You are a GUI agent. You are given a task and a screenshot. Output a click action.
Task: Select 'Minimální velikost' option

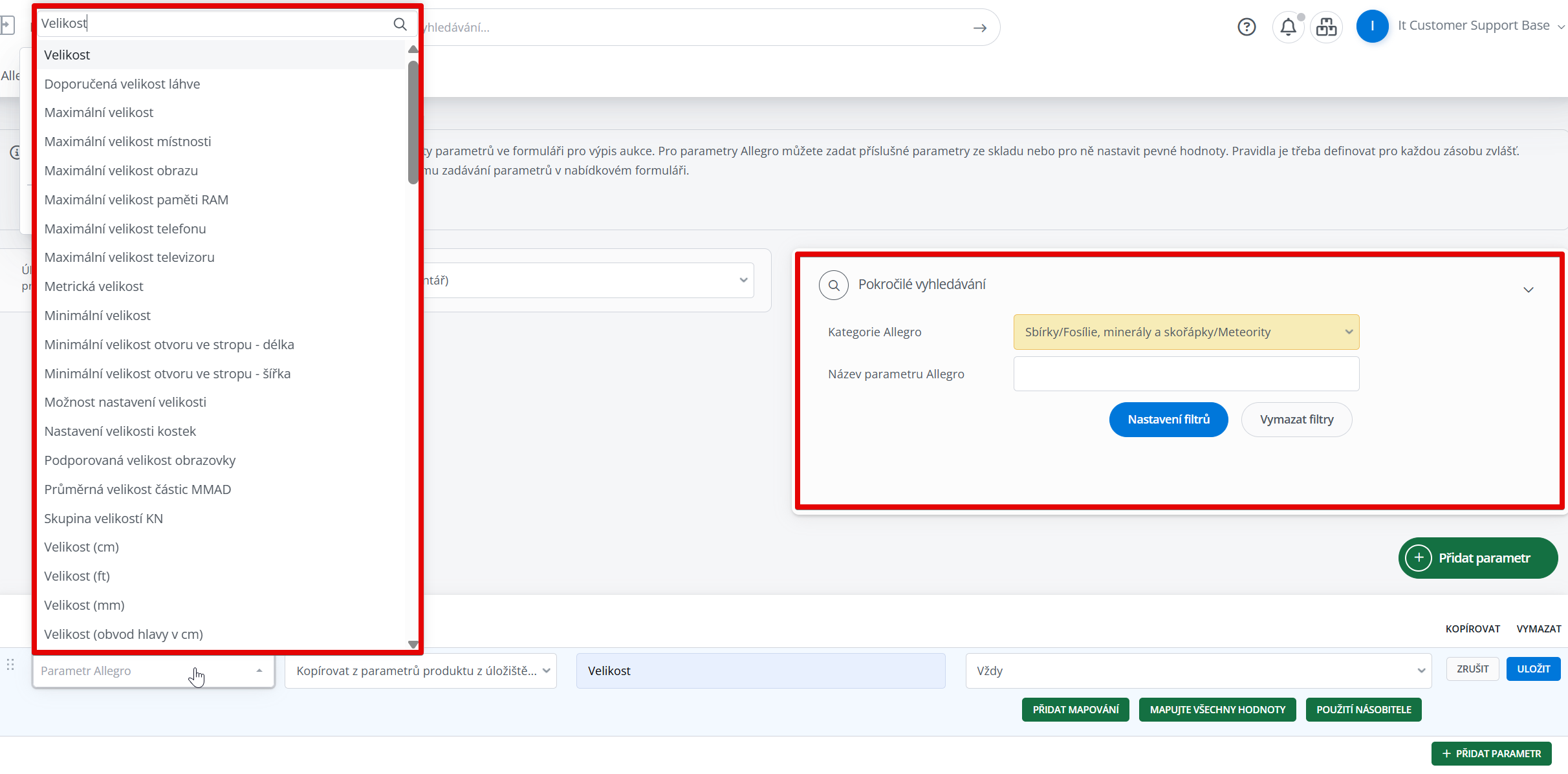[221, 316]
